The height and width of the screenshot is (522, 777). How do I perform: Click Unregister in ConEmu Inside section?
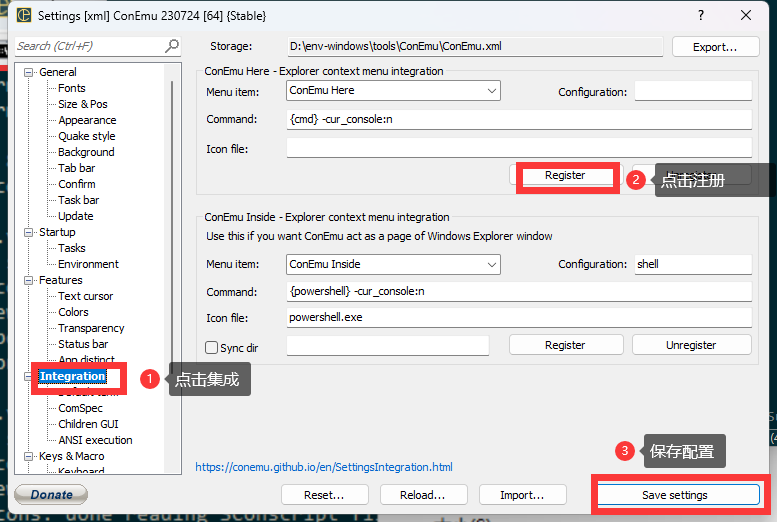[692, 345]
